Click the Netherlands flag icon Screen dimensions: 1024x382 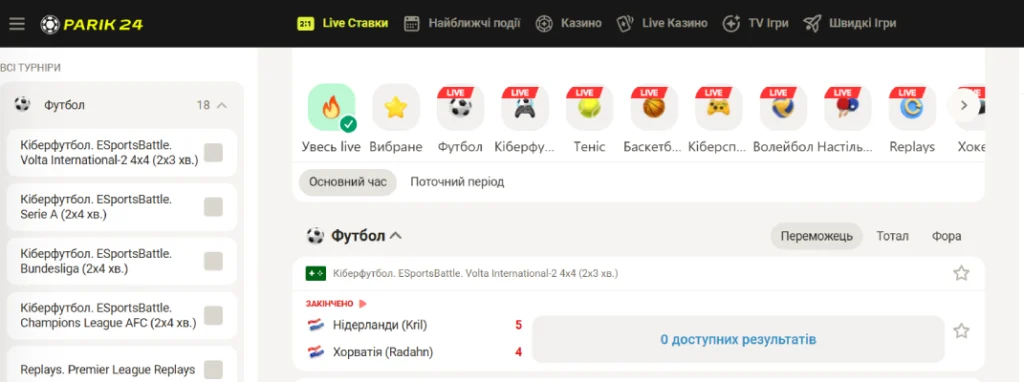[316, 325]
